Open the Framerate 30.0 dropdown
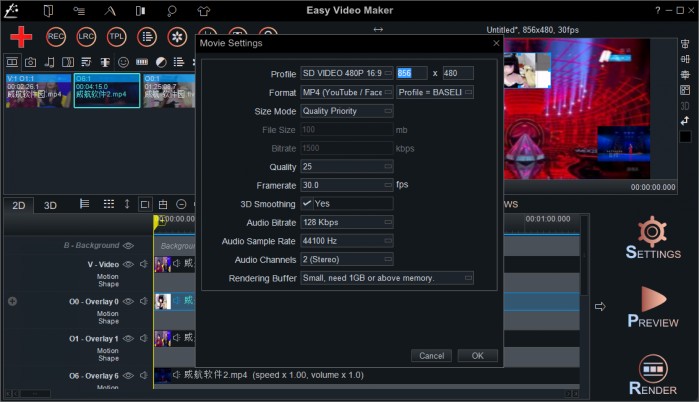 346,185
